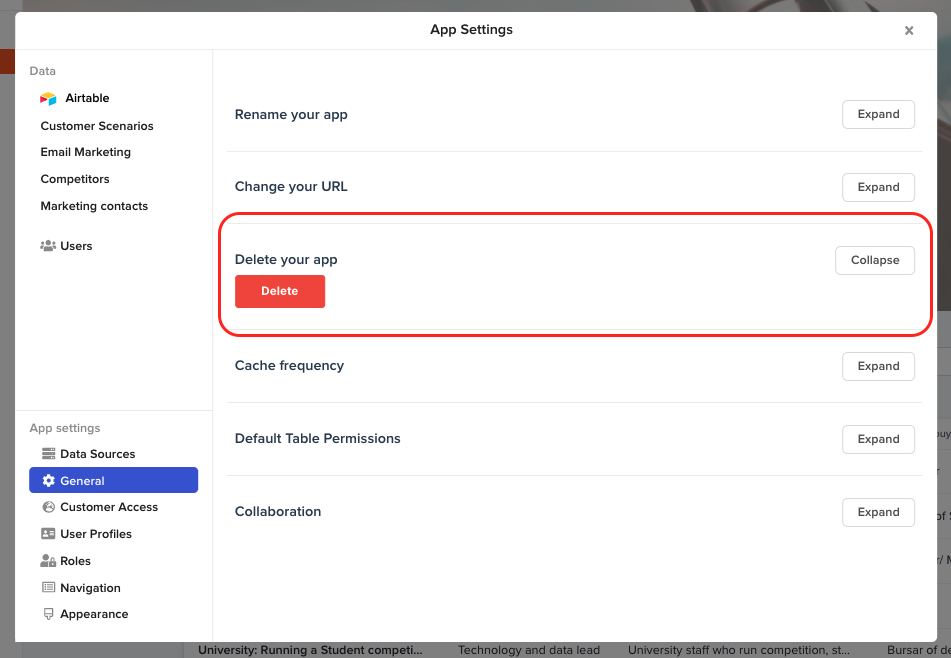Screen dimensions: 951x658
Task: Click the Users group icon
Action: pos(48,246)
